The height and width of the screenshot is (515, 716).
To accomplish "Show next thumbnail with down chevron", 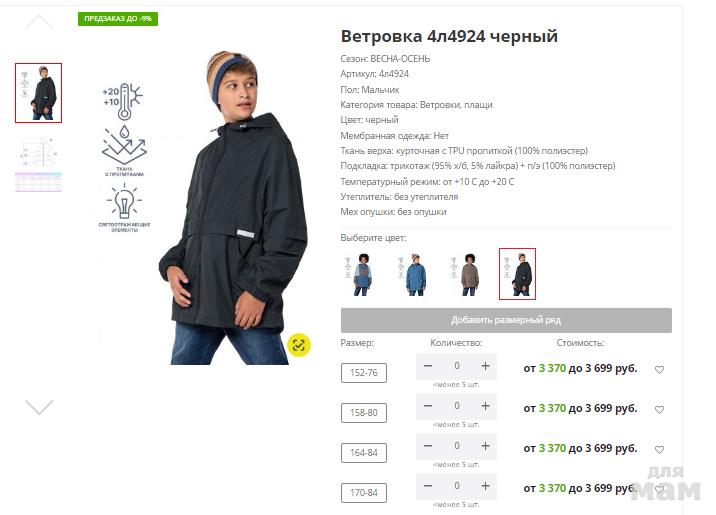I will [39, 407].
